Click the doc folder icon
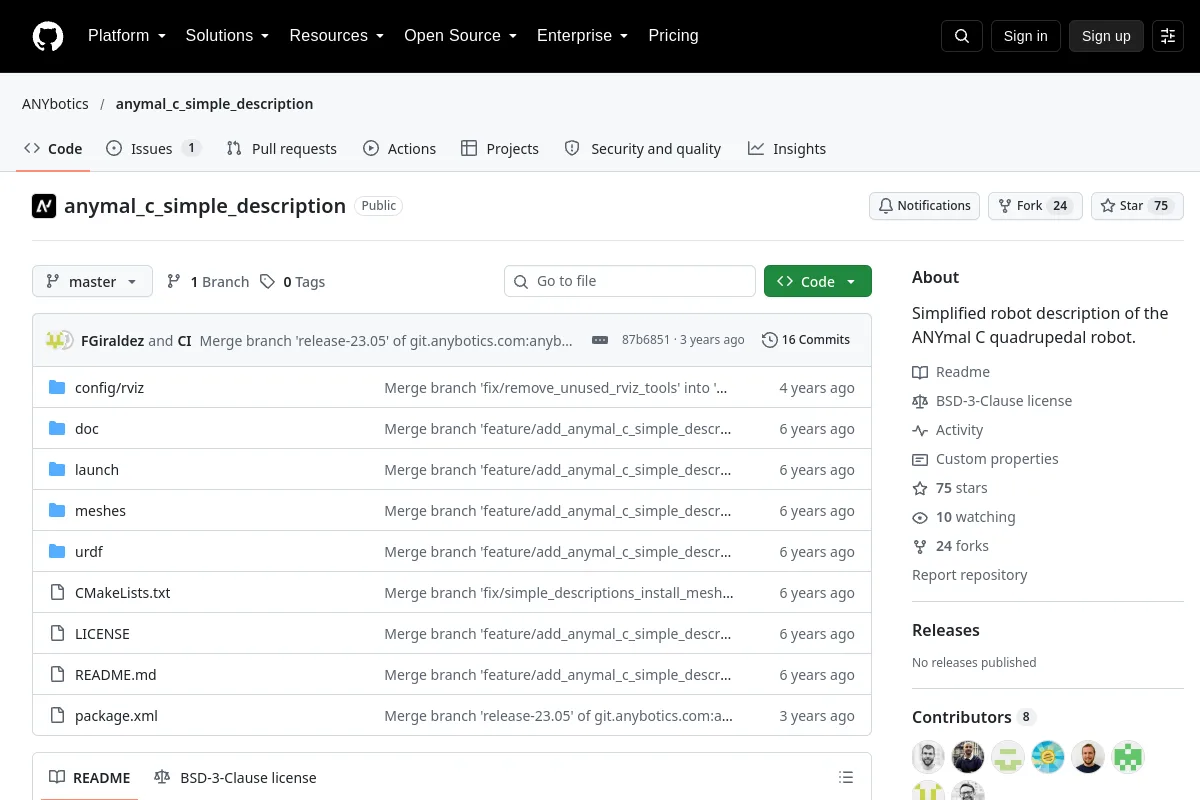Screen dimensions: 1200x800 pos(57,429)
